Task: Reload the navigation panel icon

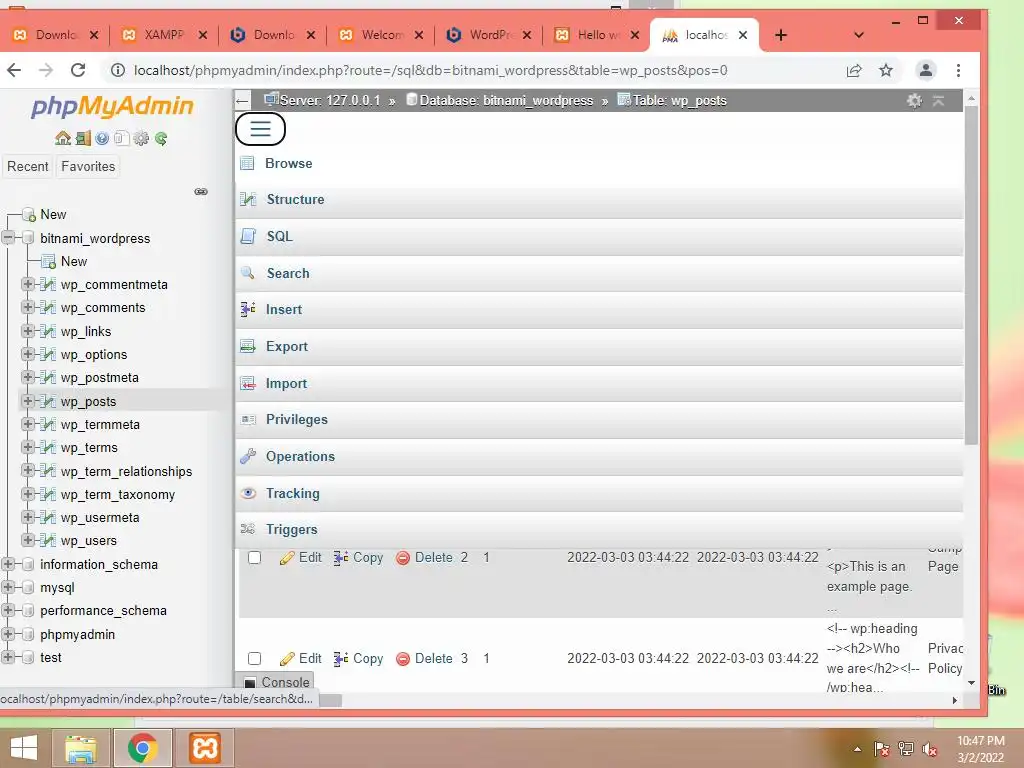Action: click(x=161, y=138)
